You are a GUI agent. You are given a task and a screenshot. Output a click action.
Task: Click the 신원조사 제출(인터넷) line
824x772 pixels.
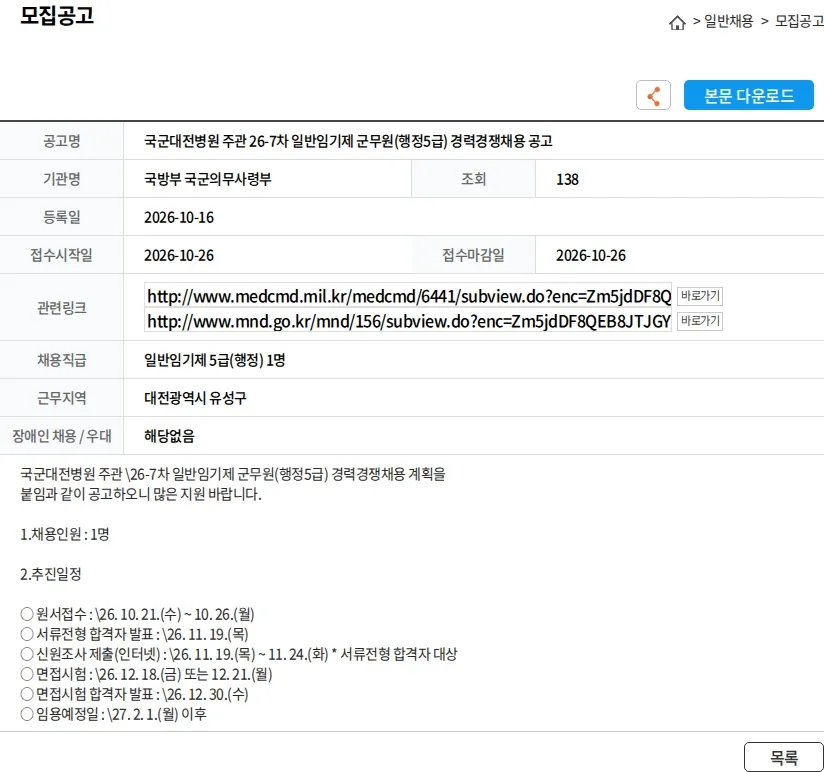tap(239, 654)
